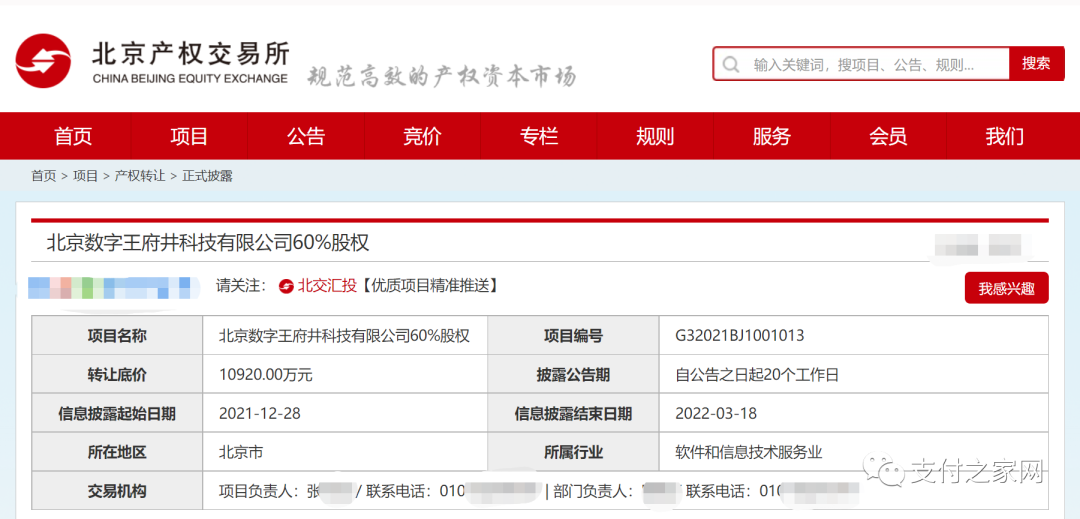The width and height of the screenshot is (1080, 519).
Task: Open the 竞价 navigation menu item
Action: point(422,136)
